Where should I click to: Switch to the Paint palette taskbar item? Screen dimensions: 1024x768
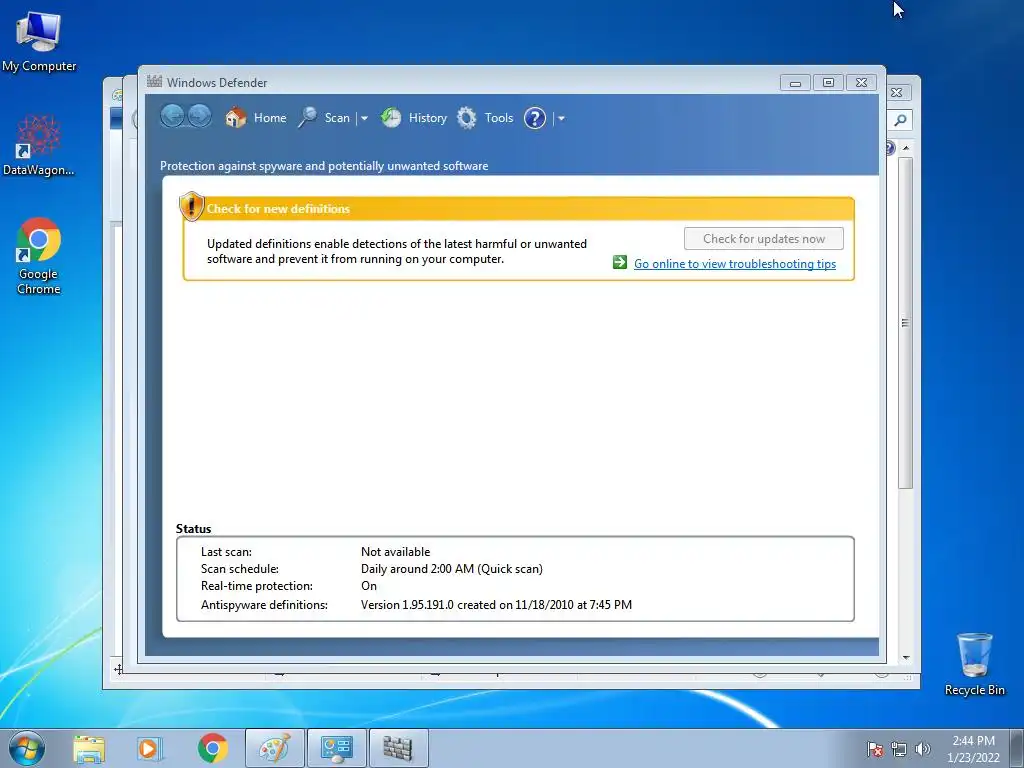coord(274,748)
